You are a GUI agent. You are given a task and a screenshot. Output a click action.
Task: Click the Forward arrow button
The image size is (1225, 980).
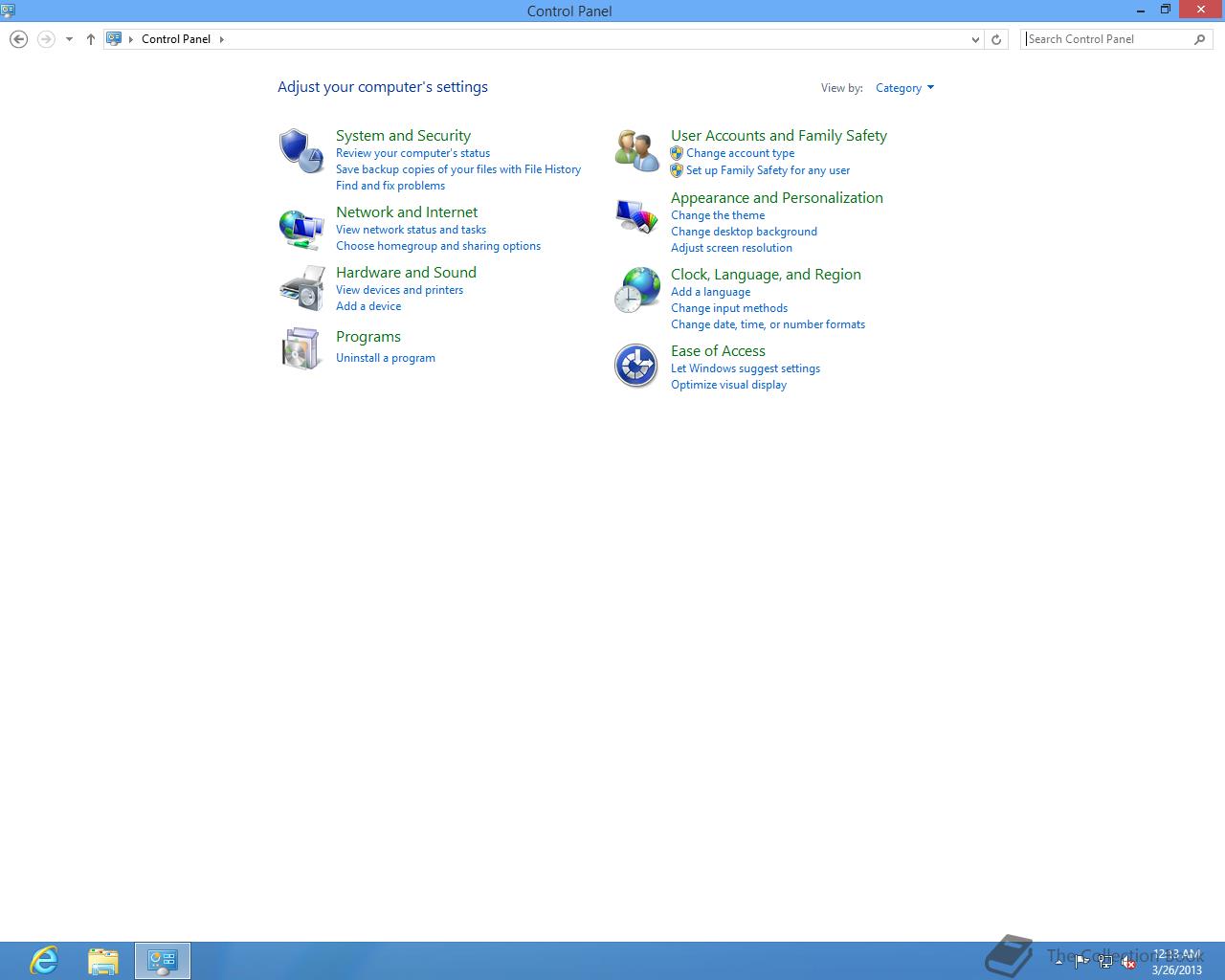tap(45, 39)
